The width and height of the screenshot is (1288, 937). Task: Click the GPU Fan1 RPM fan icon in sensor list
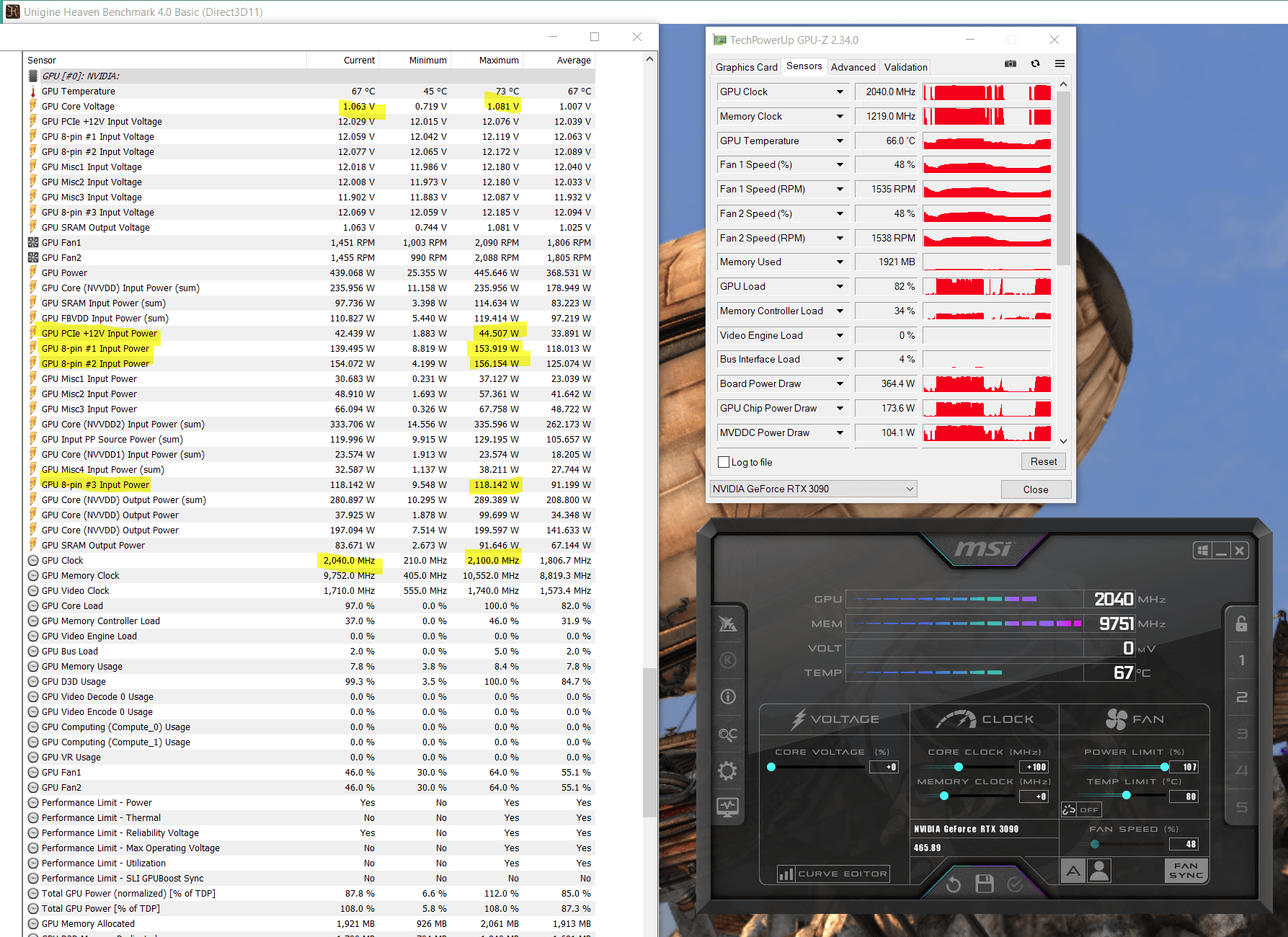(32, 243)
